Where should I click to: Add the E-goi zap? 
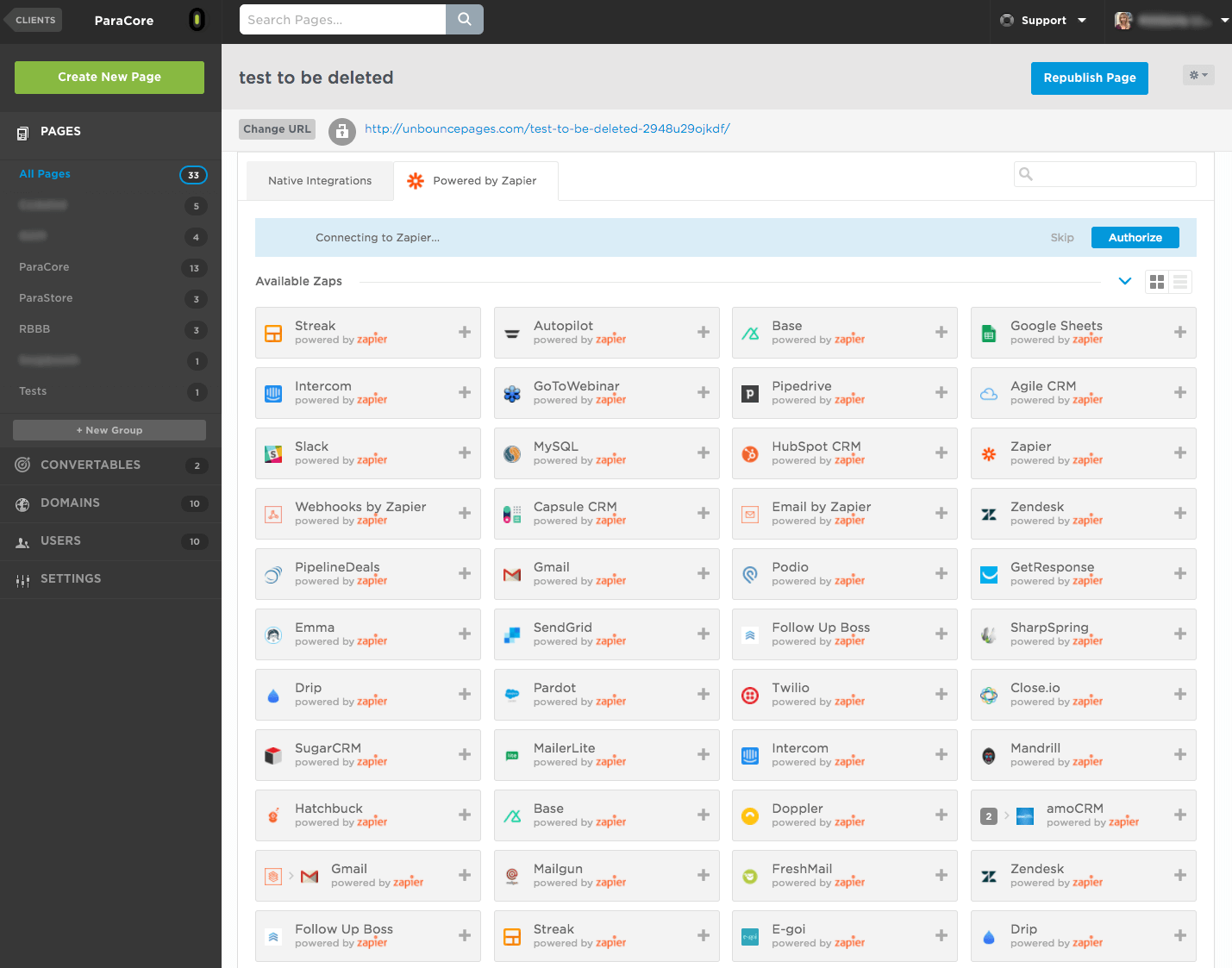(x=941, y=935)
